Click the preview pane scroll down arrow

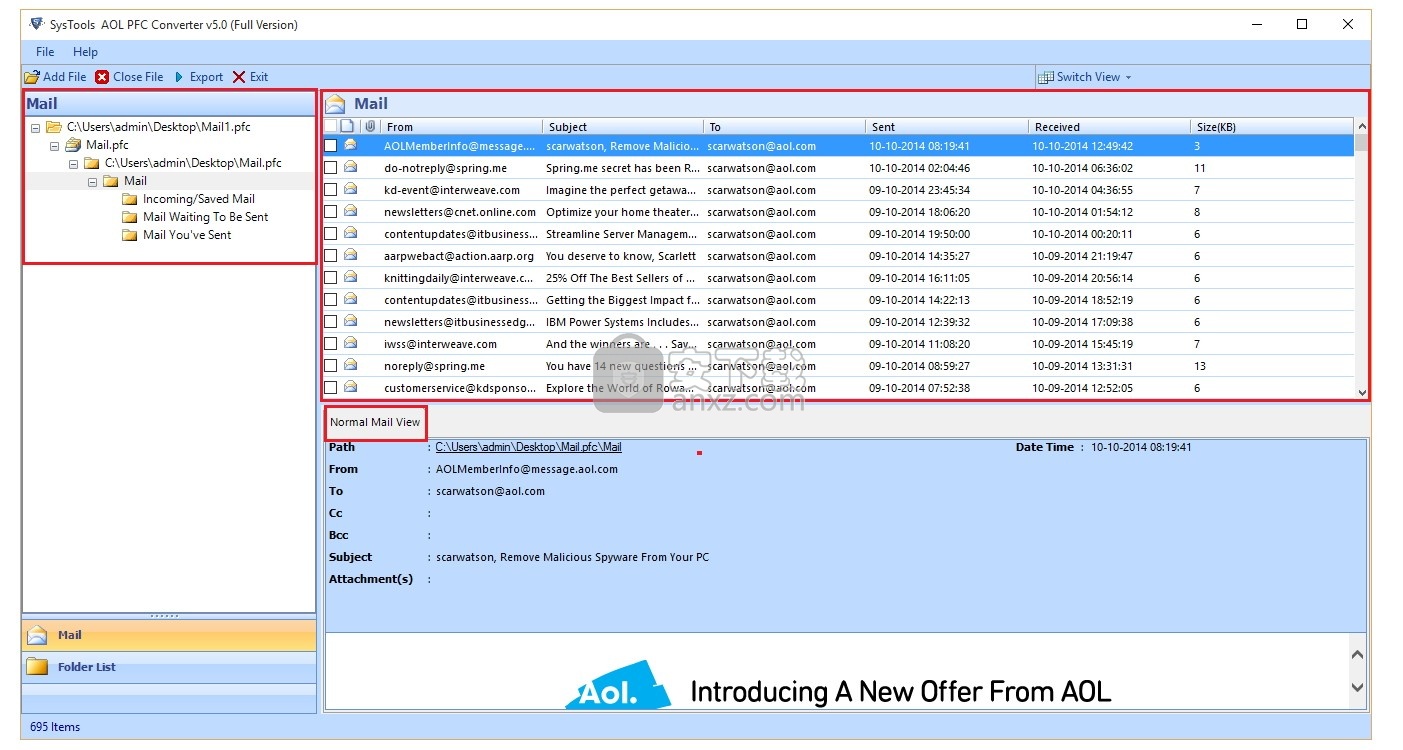[x=1357, y=687]
